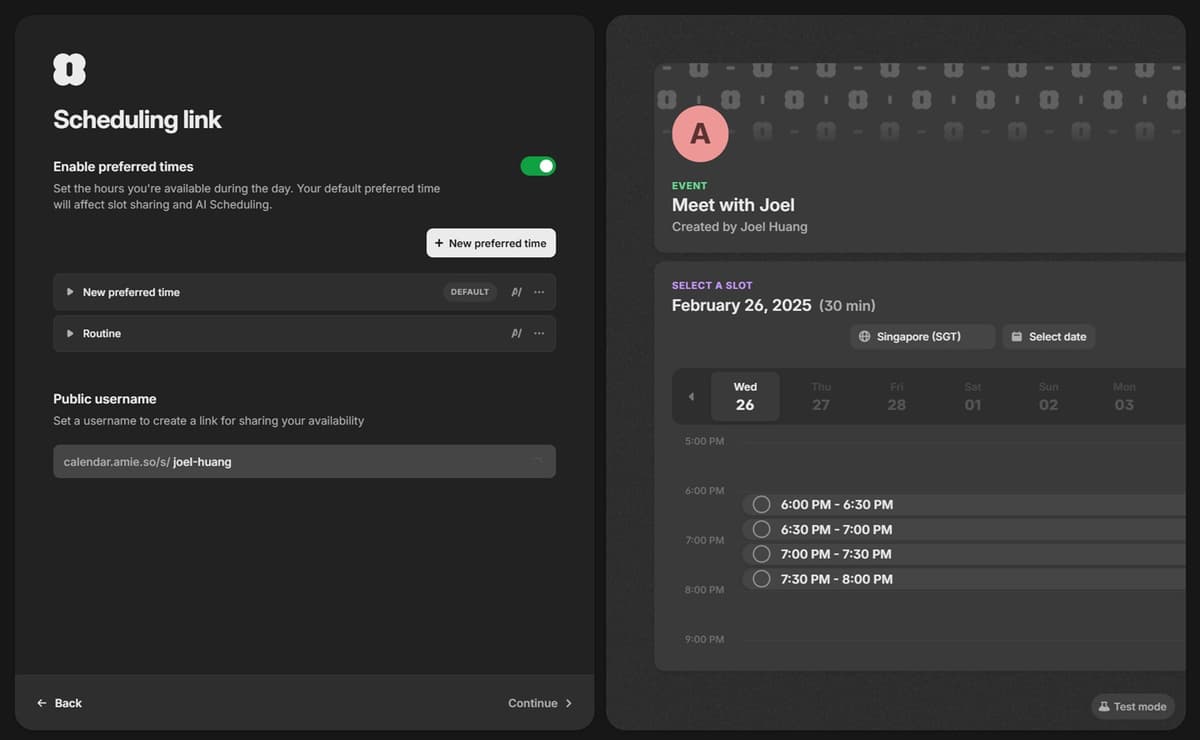Expand the Routine preferred time row
Image resolution: width=1200 pixels, height=740 pixels.
pos(70,333)
